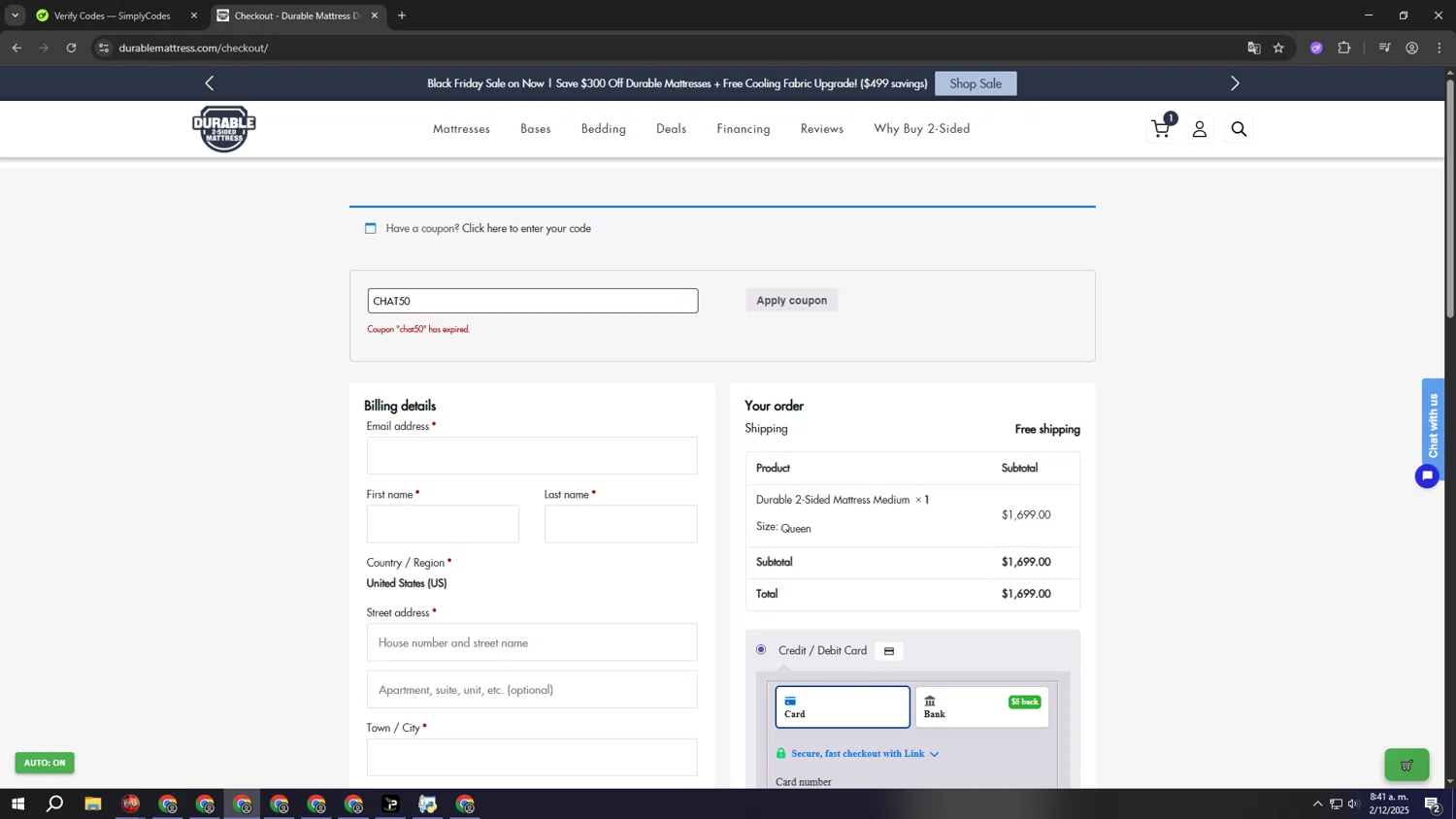Switch to the Verify Codes — SimplyCodes tab
Screen dimensions: 1456x819
[111, 16]
